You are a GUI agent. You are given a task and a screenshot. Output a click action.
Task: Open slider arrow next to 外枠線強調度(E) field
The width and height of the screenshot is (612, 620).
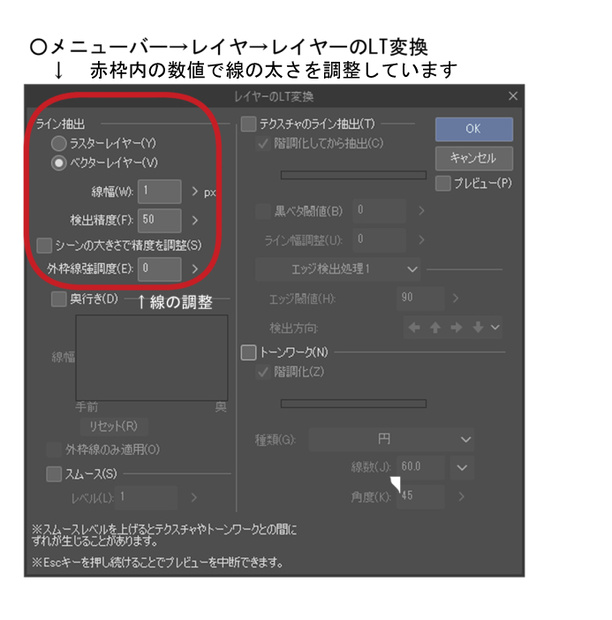click(195, 269)
